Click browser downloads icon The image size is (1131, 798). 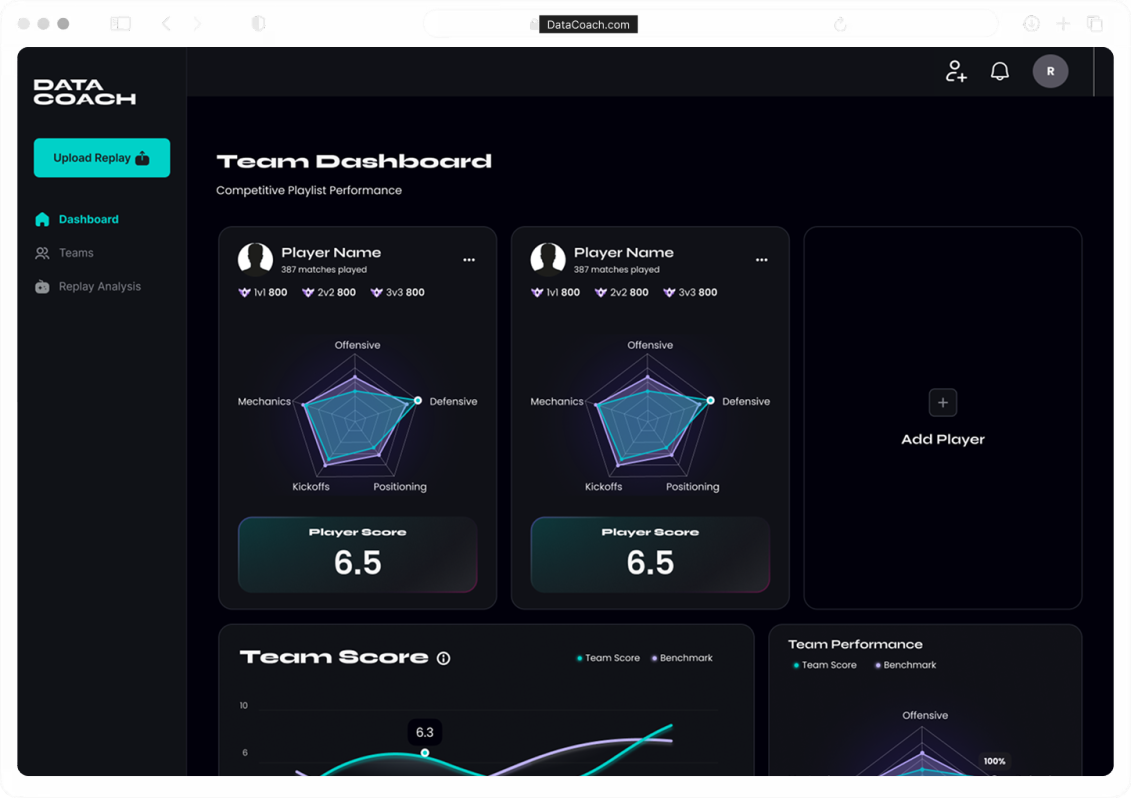tap(1031, 24)
